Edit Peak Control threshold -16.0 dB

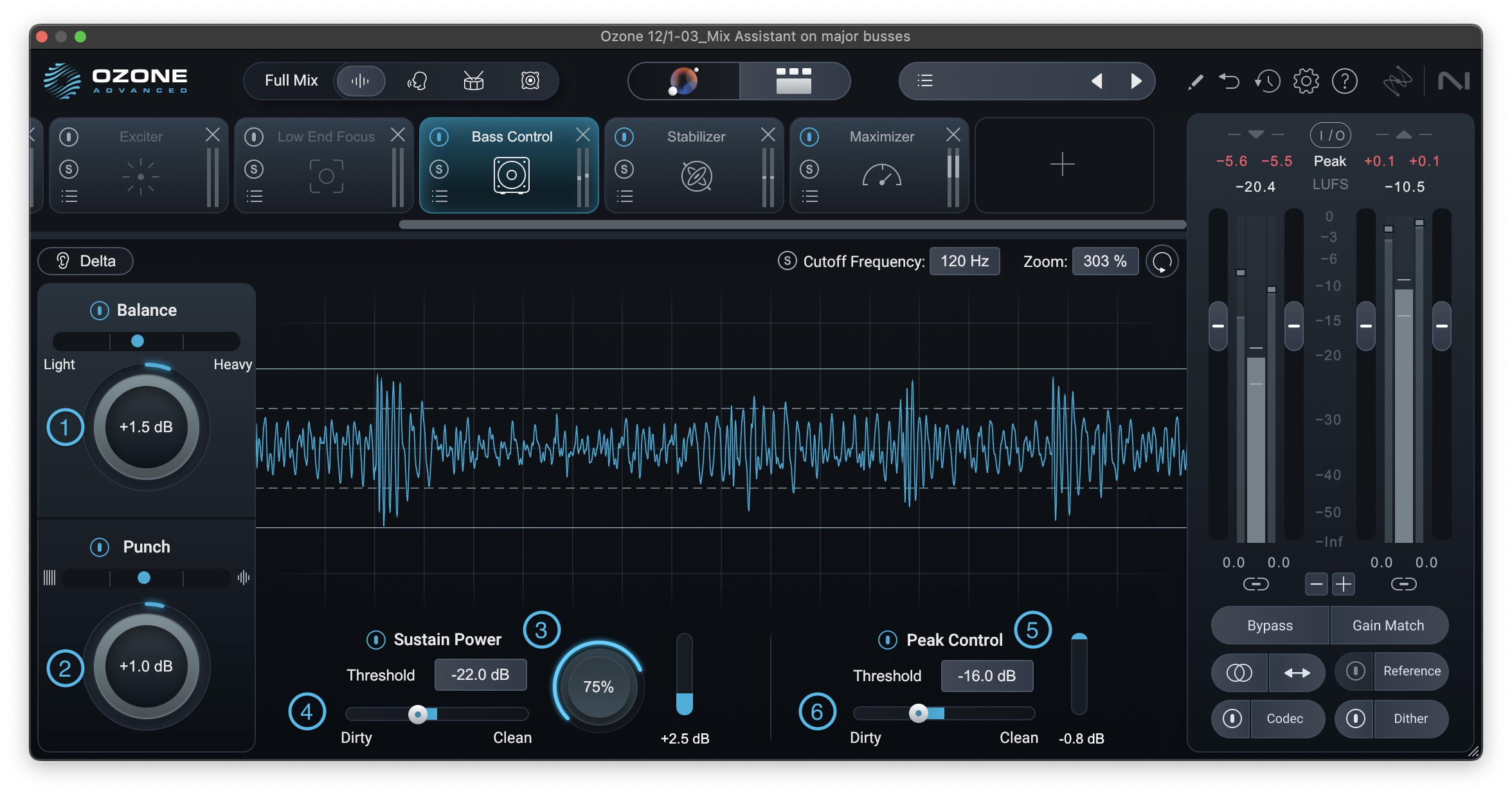(x=987, y=675)
